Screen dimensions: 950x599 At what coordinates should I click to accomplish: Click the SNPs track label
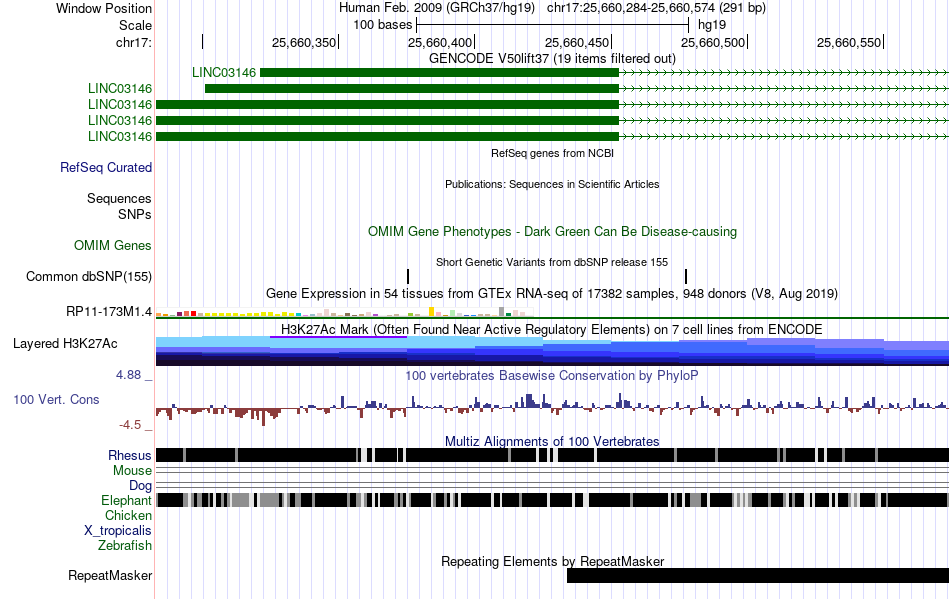point(135,214)
